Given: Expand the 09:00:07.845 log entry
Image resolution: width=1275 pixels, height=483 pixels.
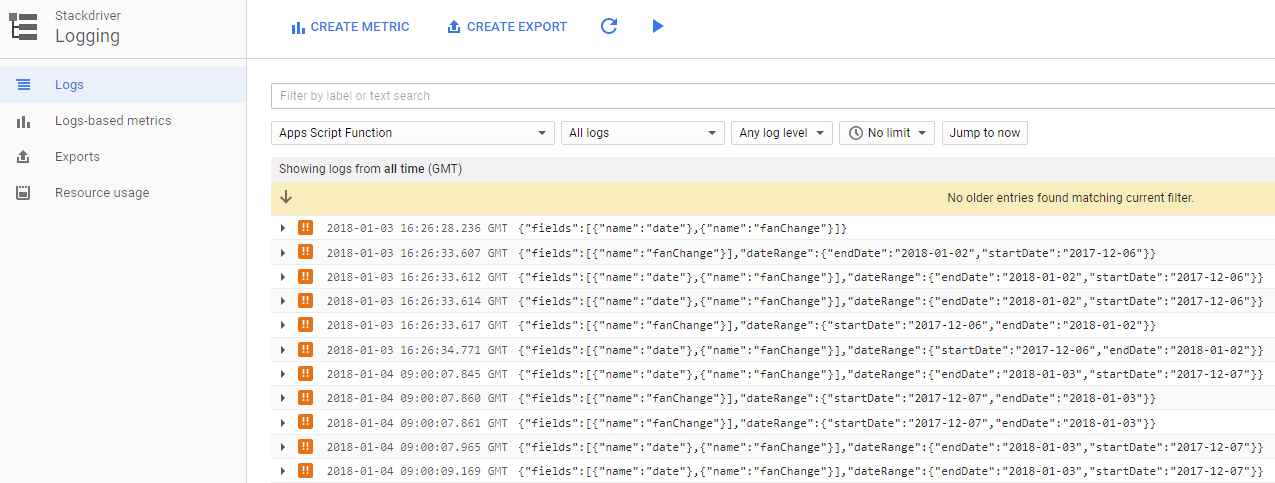Looking at the screenshot, I should 284,374.
